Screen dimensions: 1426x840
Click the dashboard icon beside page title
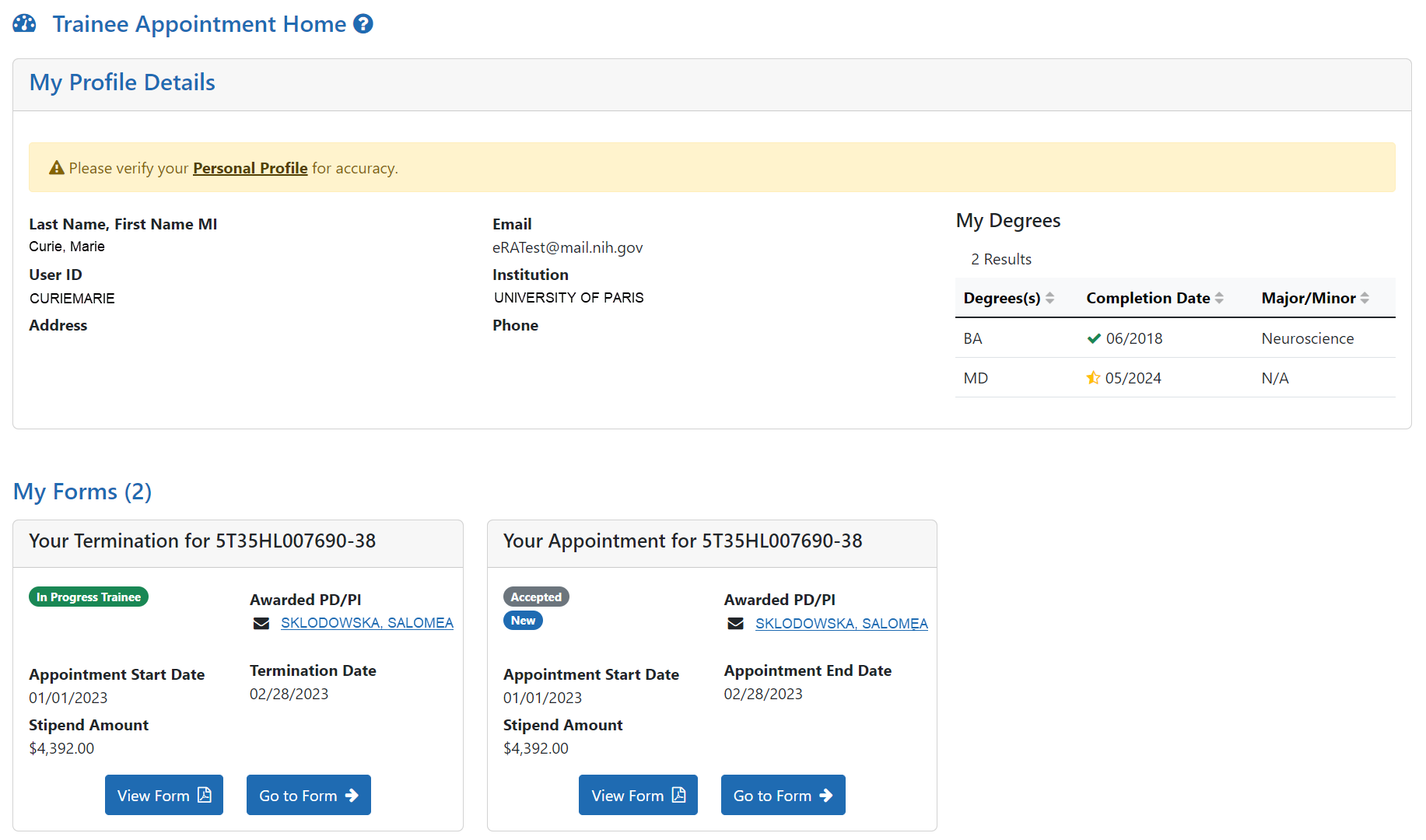pyautogui.click(x=24, y=24)
